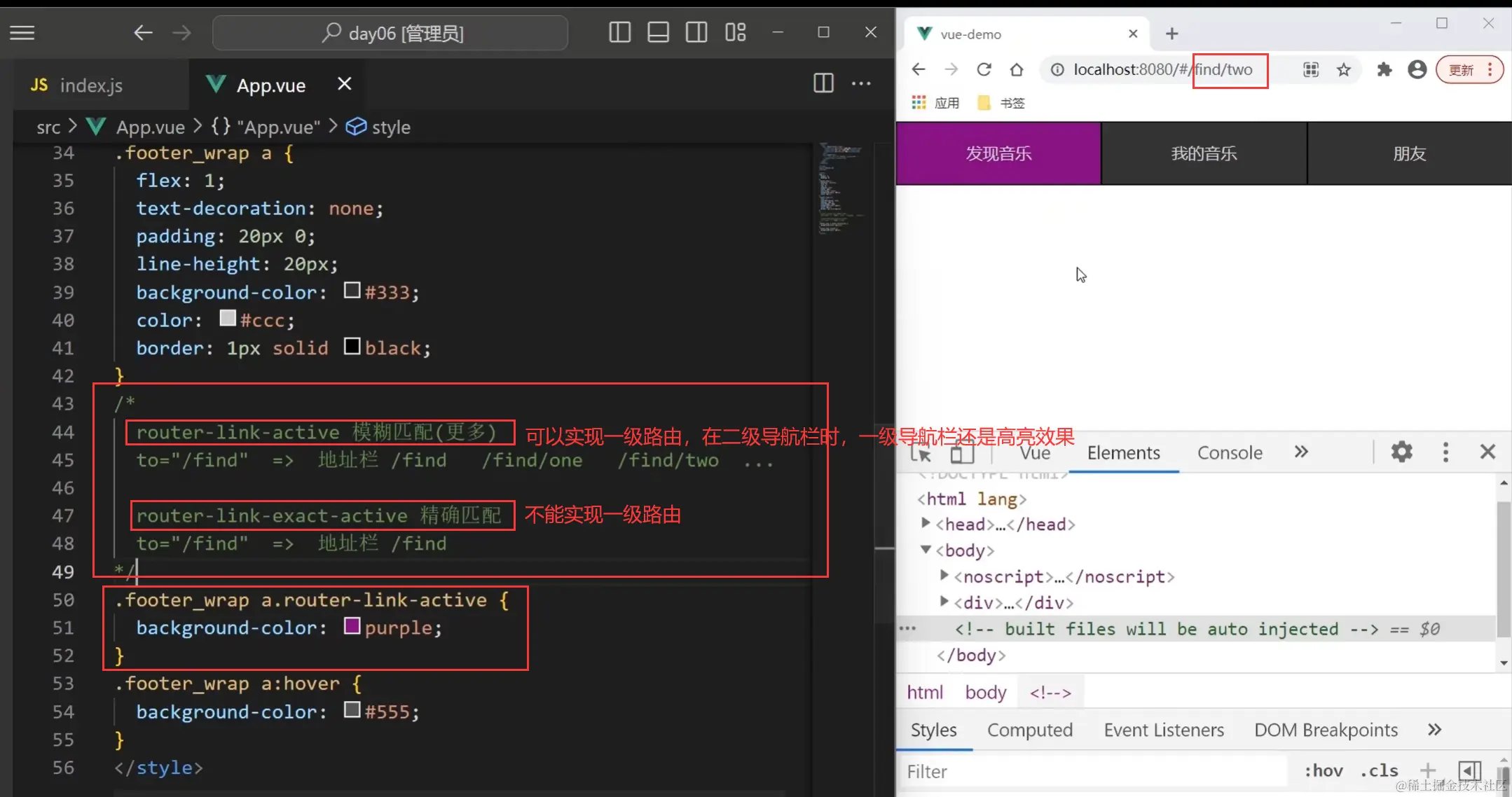Screen dimensions: 1512x797
Task: Close the vue-demo browser tab
Action: pos(1133,34)
